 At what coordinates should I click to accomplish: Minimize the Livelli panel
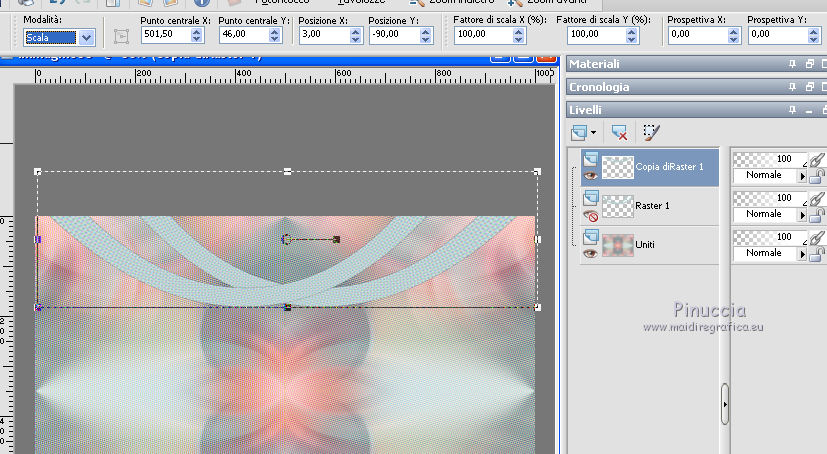tap(809, 110)
